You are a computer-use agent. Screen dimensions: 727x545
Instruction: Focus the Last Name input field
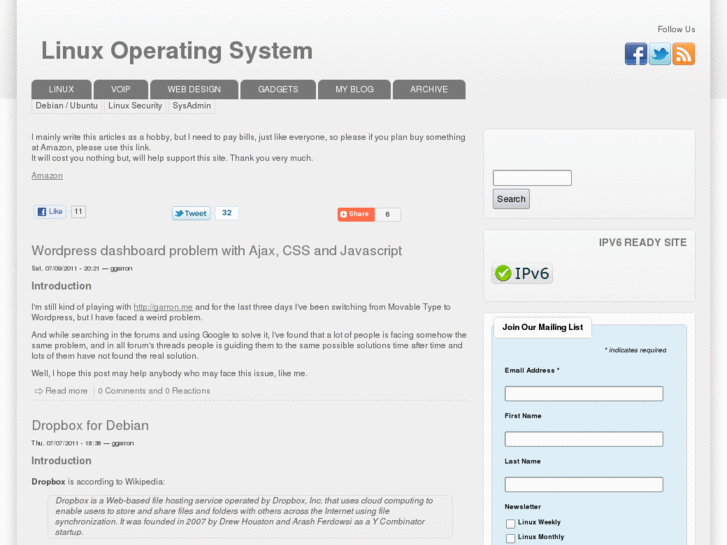pos(584,485)
